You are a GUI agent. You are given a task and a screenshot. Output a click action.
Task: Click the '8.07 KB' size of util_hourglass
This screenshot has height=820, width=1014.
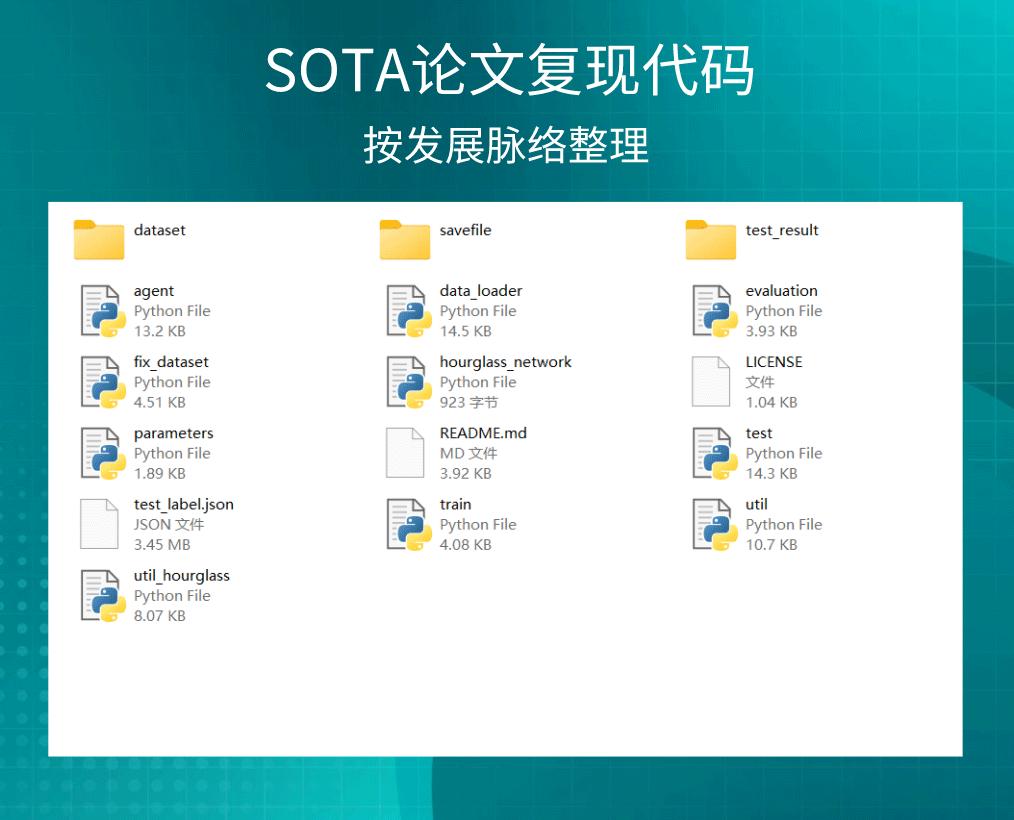(160, 616)
